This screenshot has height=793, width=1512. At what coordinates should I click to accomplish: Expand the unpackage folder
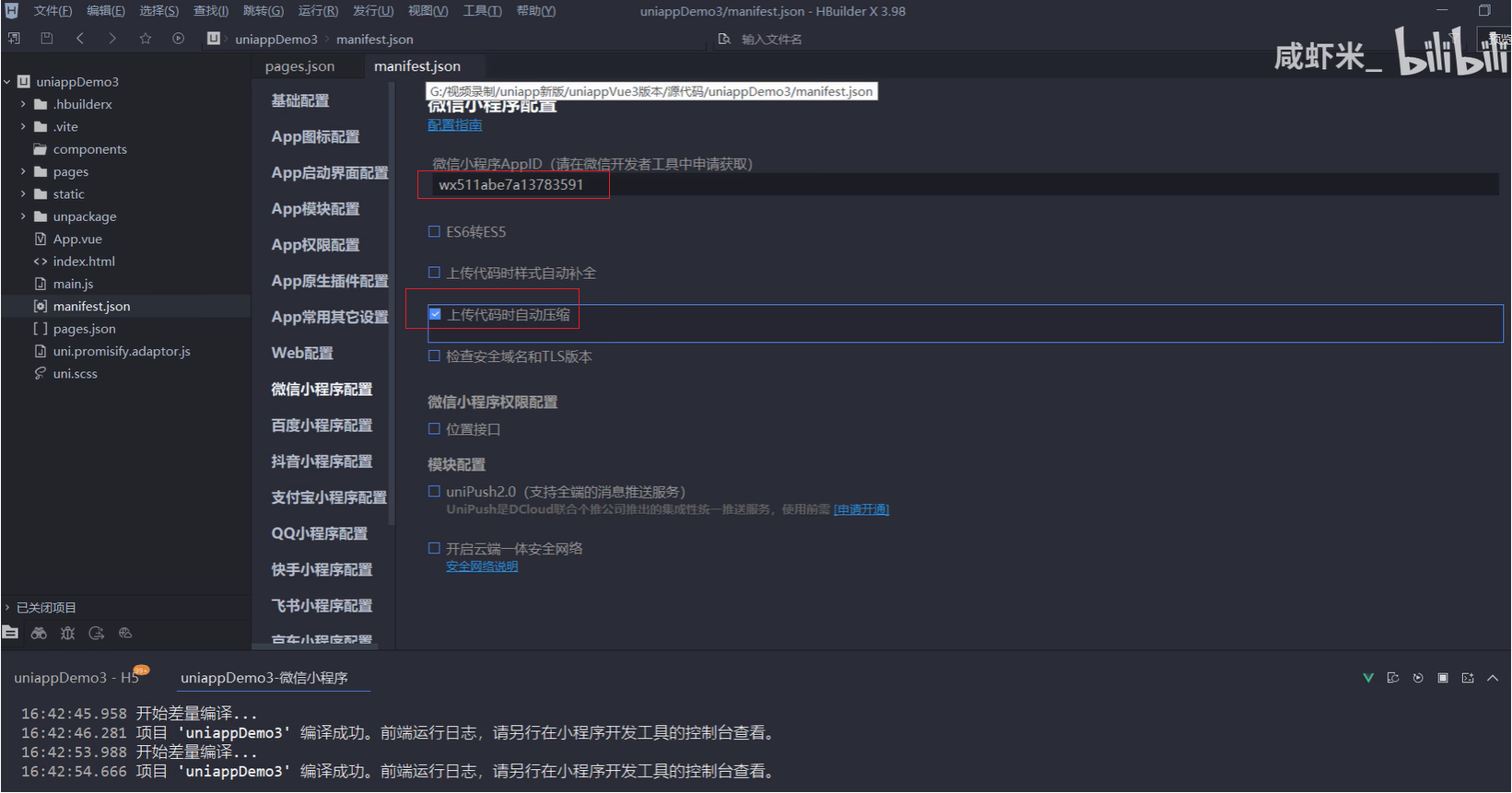point(23,216)
